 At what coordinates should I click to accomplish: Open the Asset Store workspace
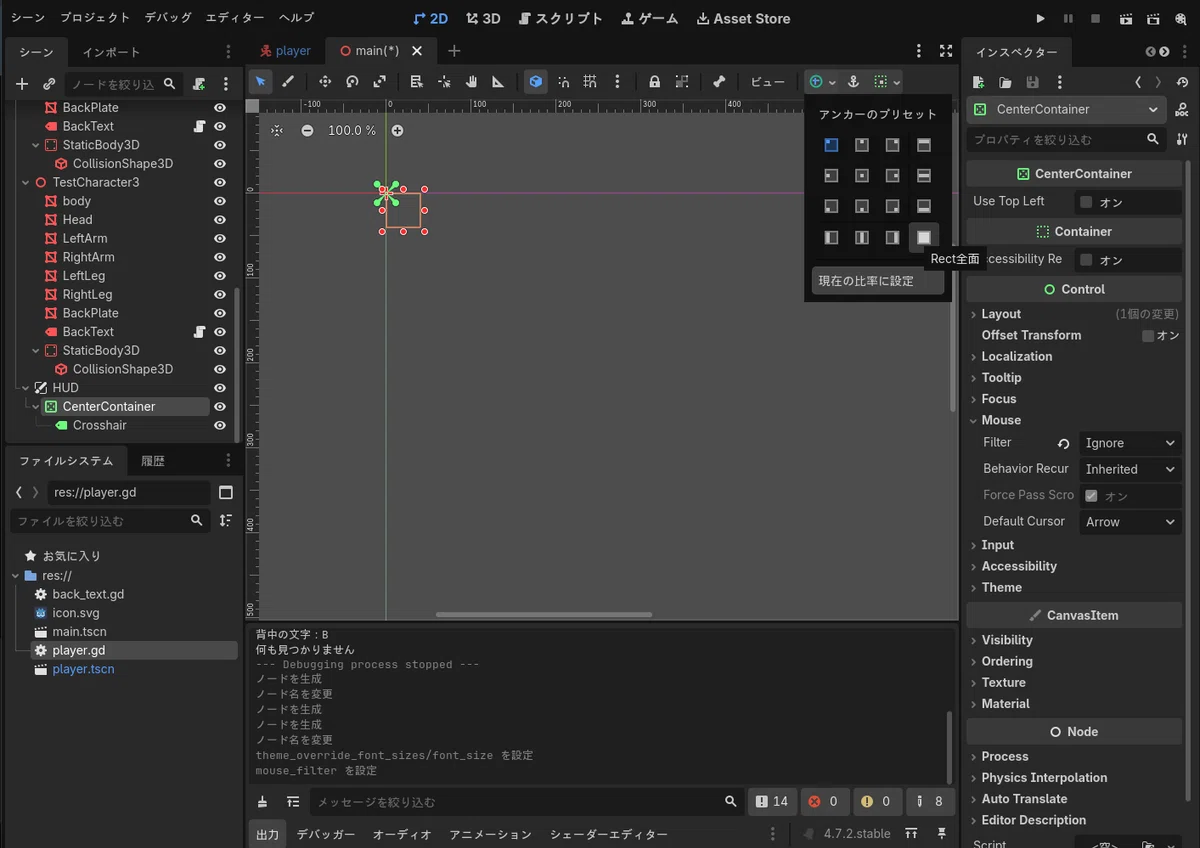(x=743, y=18)
